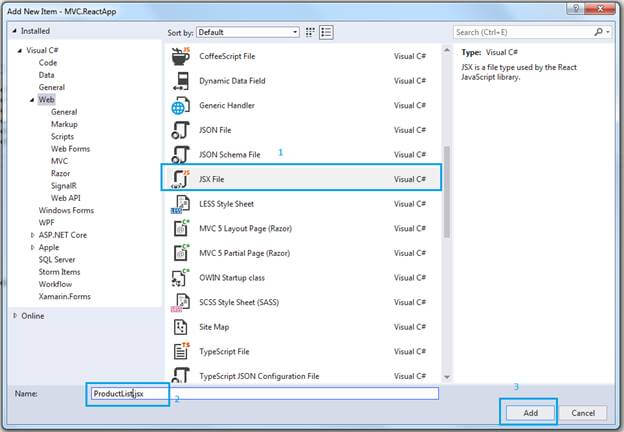Click the scroll up arrow of template list
624x432 pixels.
(x=447, y=51)
